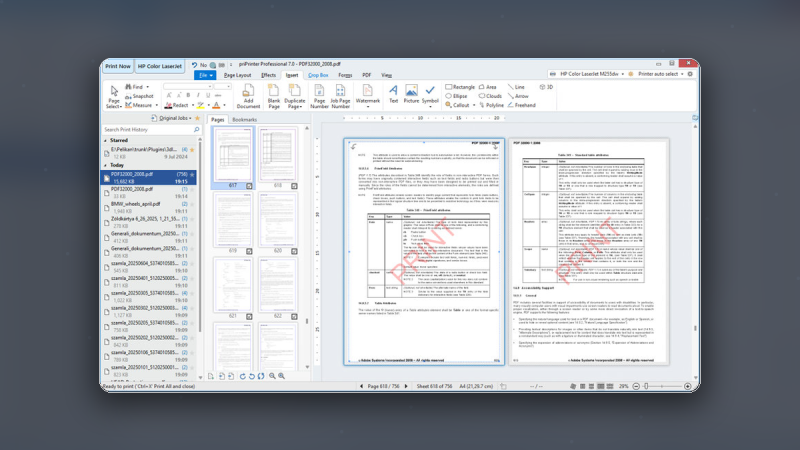Click zoom out minus button

click(x=636, y=386)
